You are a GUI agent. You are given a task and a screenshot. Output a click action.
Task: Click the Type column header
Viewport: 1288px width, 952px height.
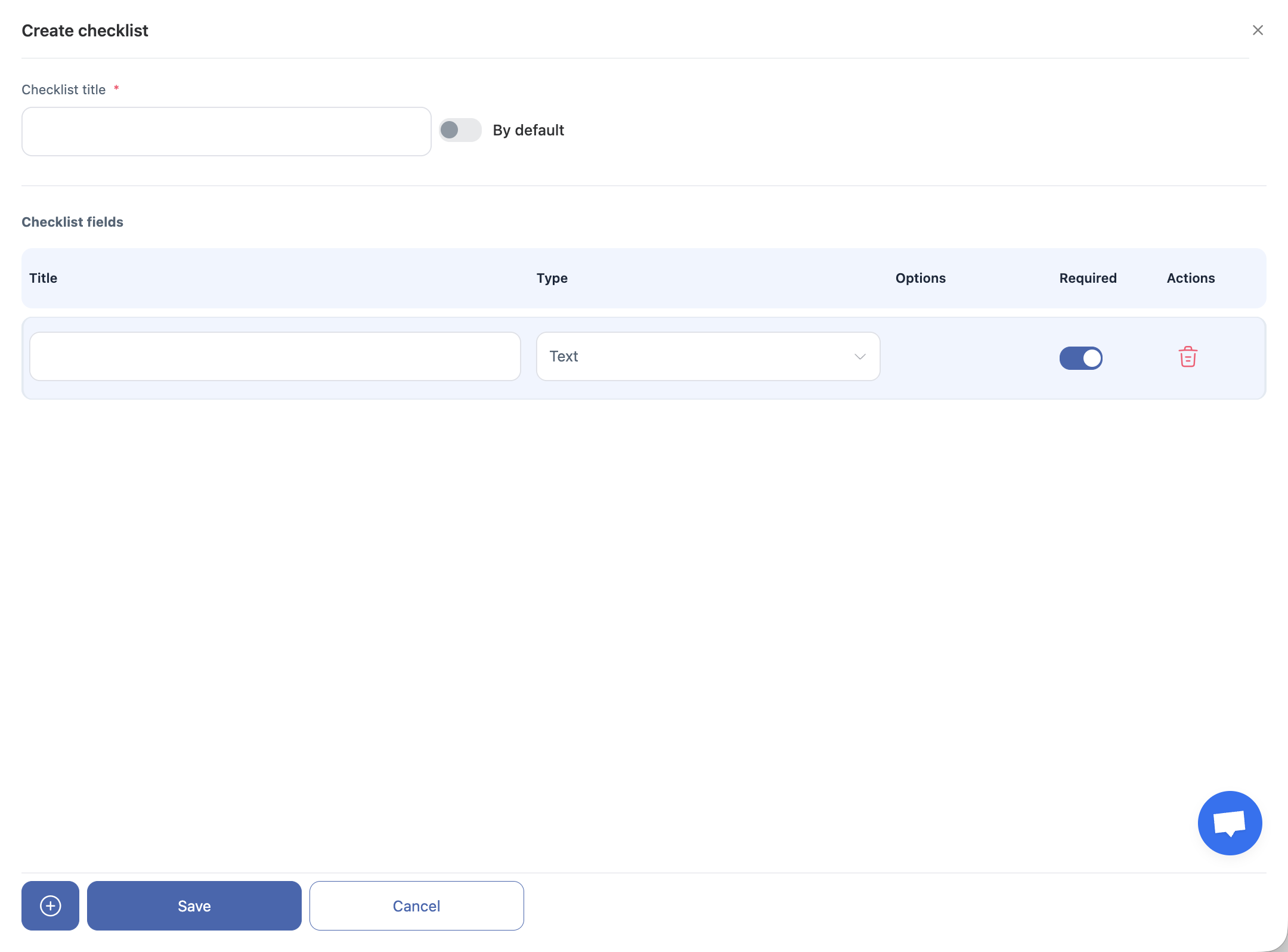pyautogui.click(x=552, y=278)
